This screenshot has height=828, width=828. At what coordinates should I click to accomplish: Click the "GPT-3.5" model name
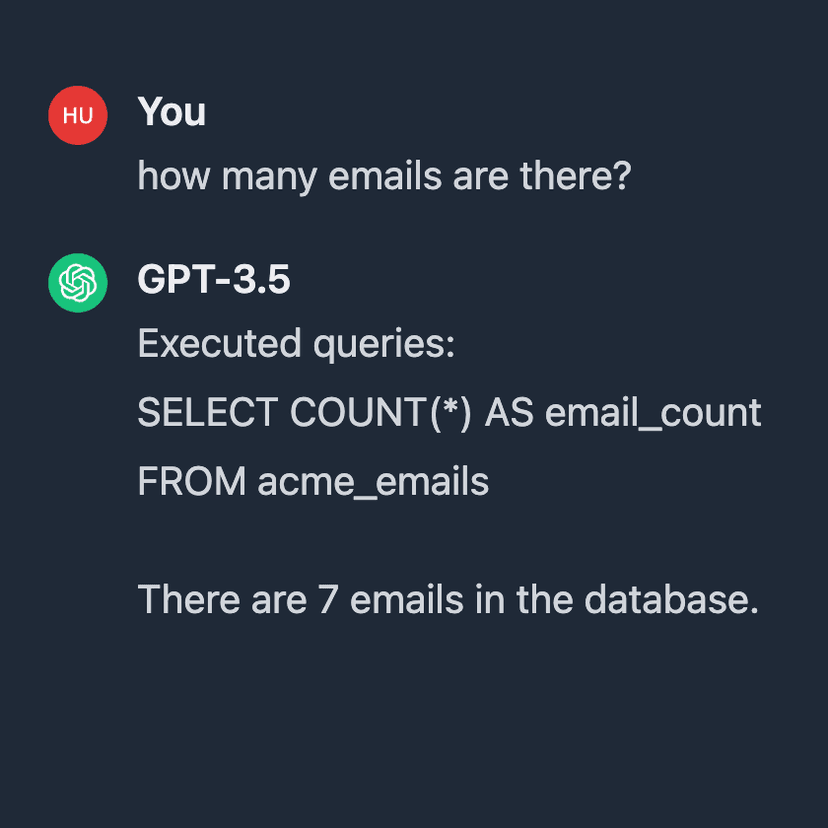(213, 281)
